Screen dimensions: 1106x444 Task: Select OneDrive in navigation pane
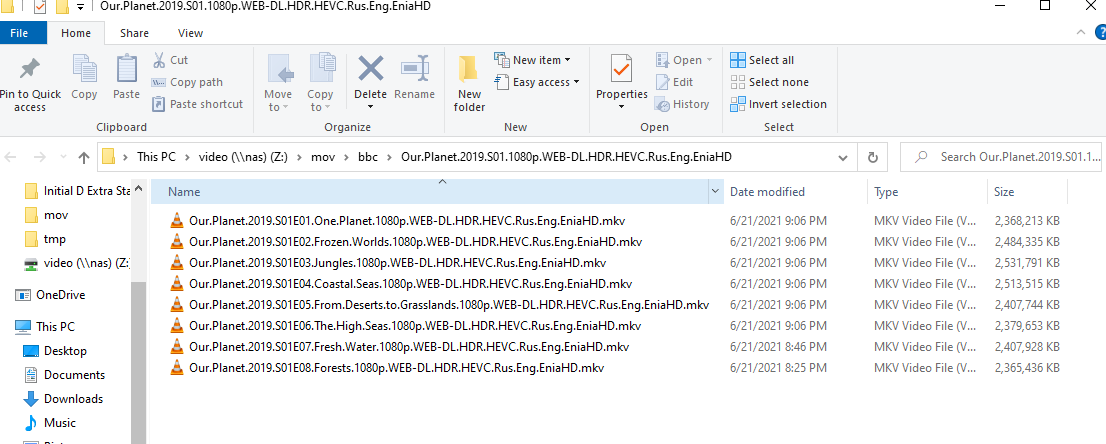[49, 295]
